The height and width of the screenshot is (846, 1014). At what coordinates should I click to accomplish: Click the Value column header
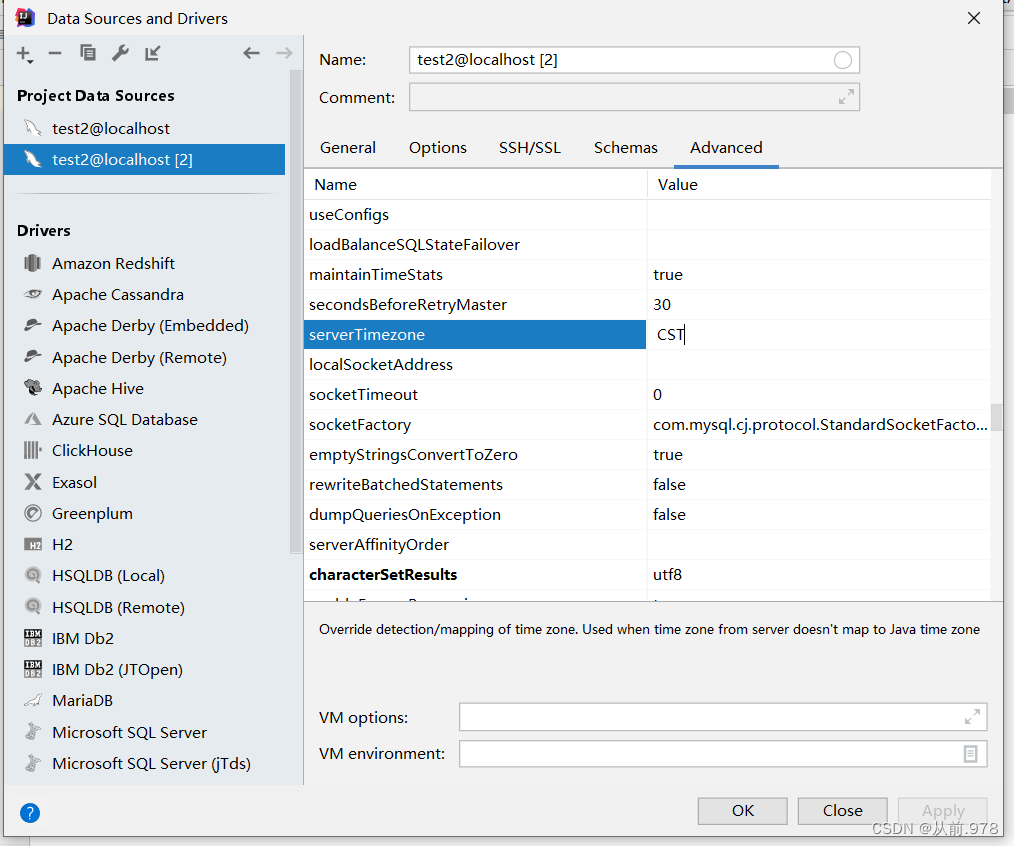coord(819,184)
